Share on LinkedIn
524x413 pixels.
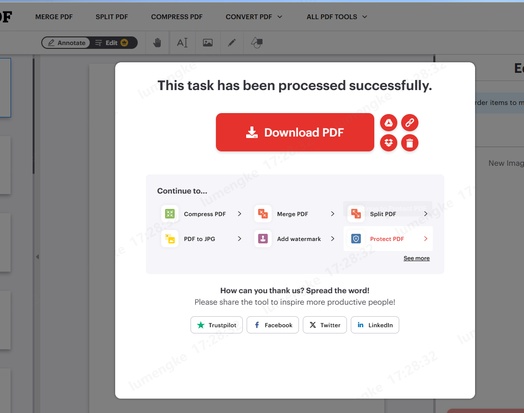375,325
